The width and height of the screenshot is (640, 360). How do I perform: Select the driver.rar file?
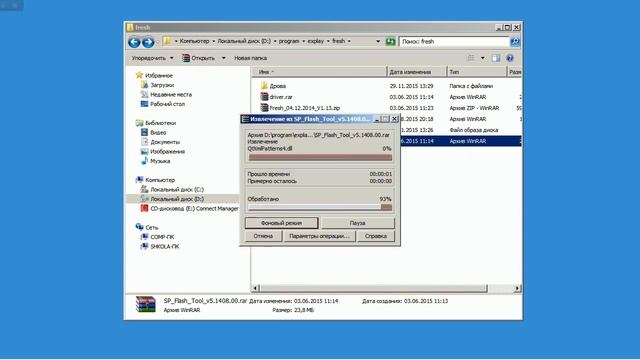[281, 97]
